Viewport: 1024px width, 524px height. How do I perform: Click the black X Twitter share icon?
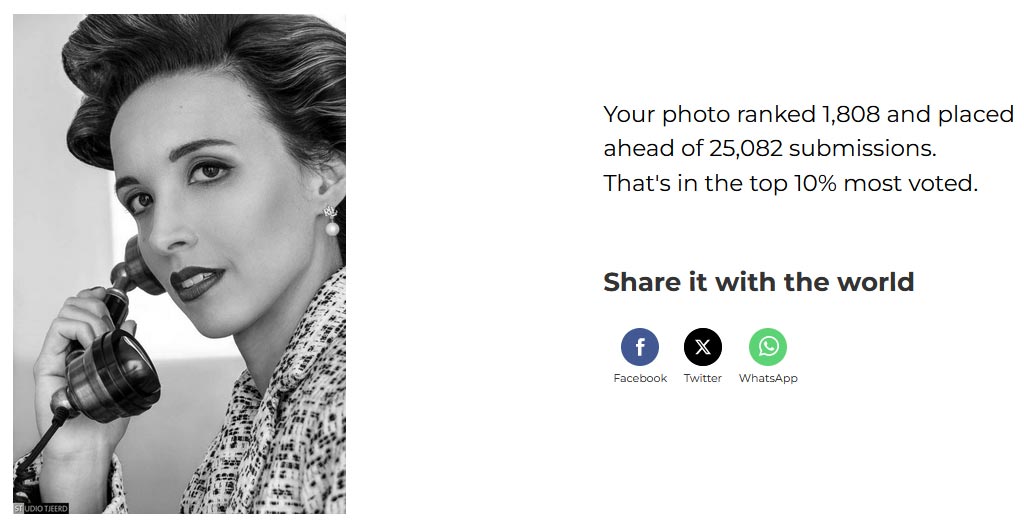(x=703, y=346)
